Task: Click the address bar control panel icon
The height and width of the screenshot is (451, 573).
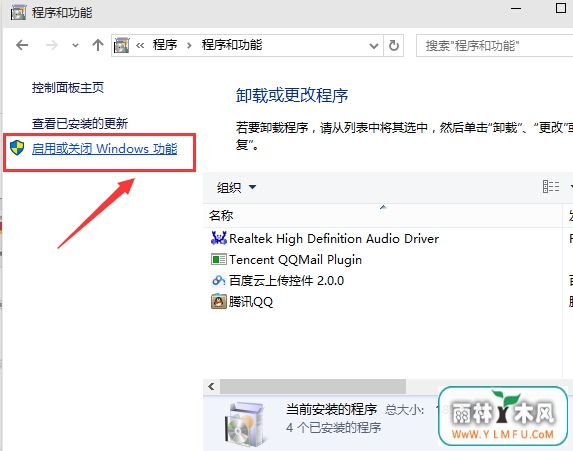Action: [x=121, y=45]
